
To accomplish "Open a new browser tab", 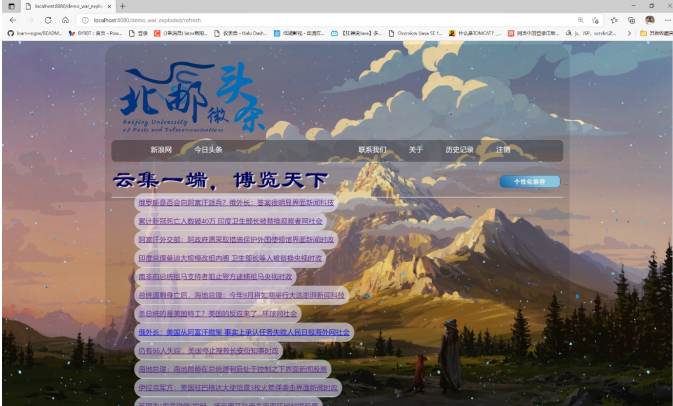I will click(x=123, y=6).
